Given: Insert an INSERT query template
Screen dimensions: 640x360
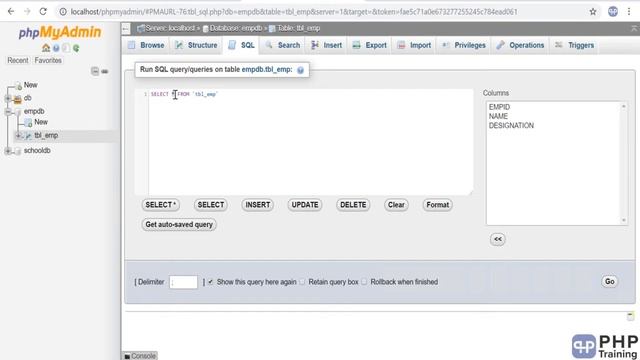Looking at the screenshot, I should tap(258, 205).
